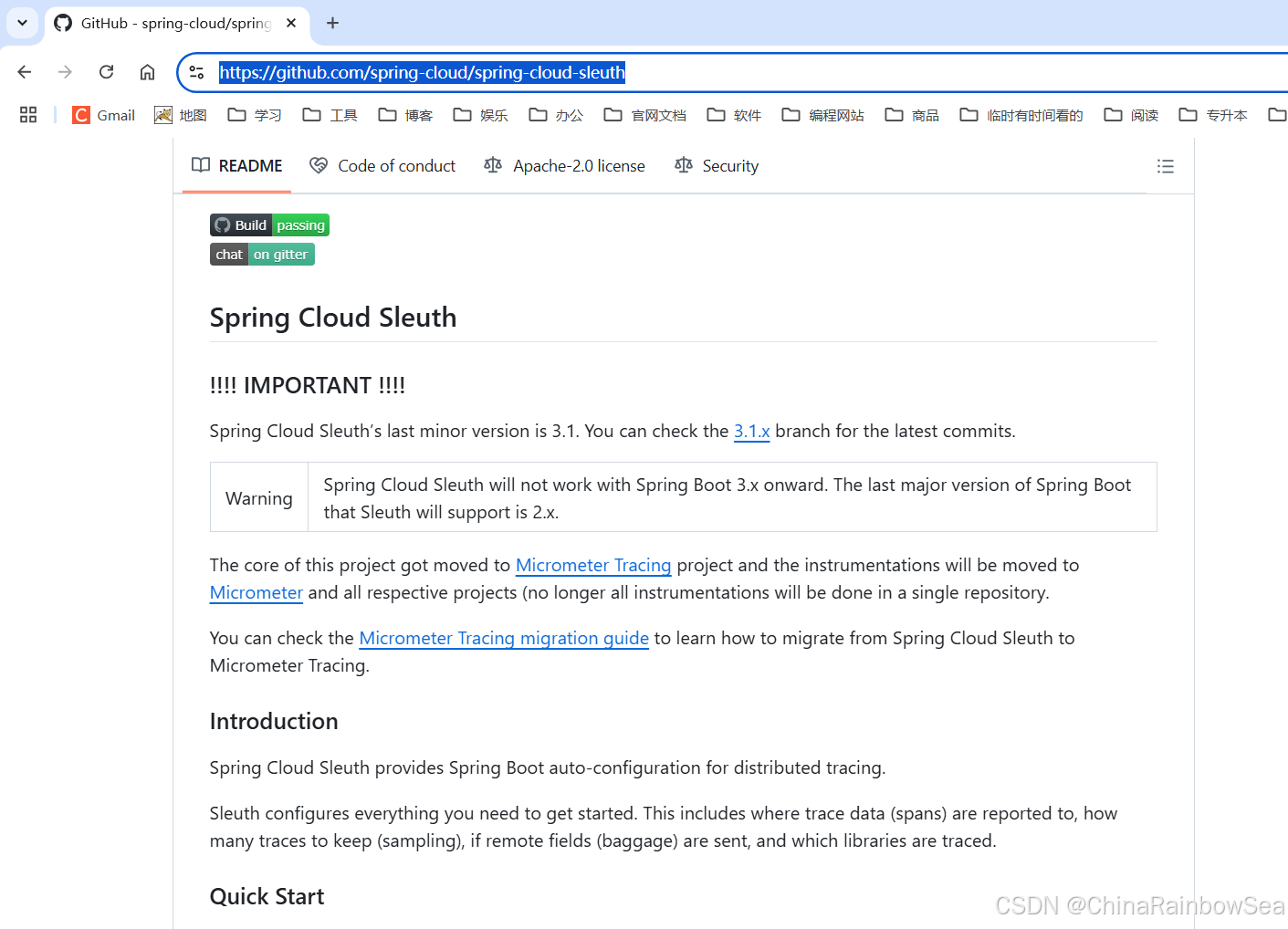Open the README outline list icon
The height and width of the screenshot is (929, 1288).
[1166, 166]
